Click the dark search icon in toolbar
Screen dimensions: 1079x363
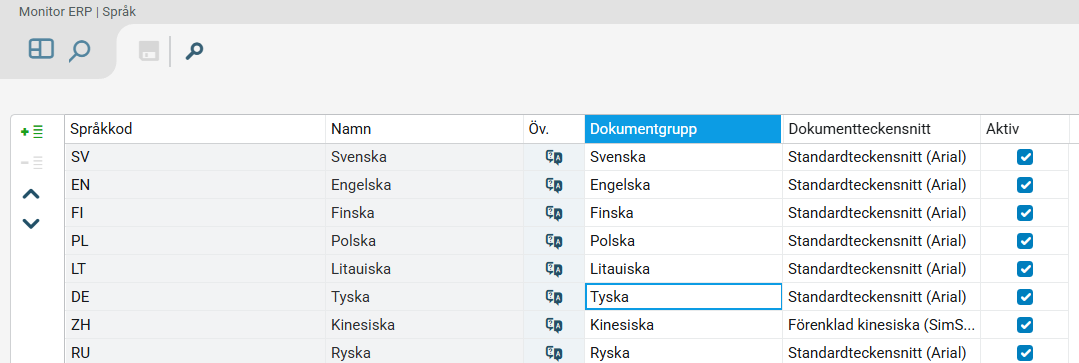pos(195,51)
